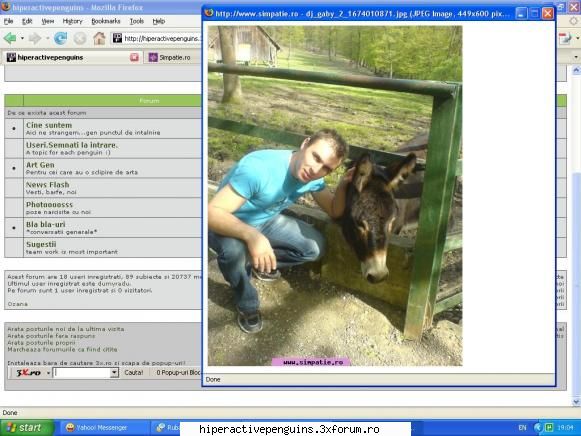Click the Forward arrow in Firefox toolbar
Viewport: 581px width, 436px height.
(34, 38)
